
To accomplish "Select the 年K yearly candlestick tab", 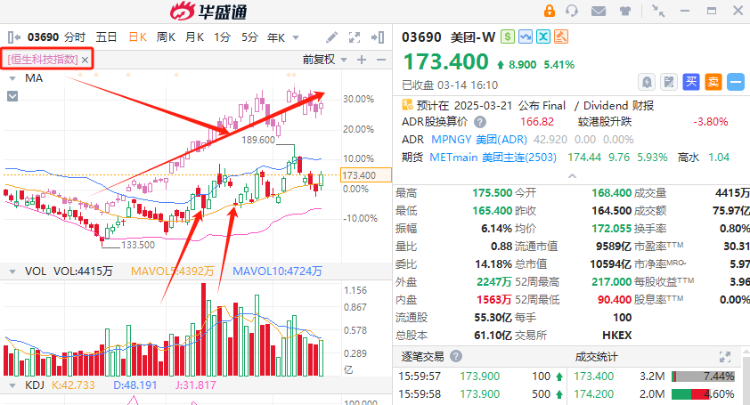I will (276, 37).
